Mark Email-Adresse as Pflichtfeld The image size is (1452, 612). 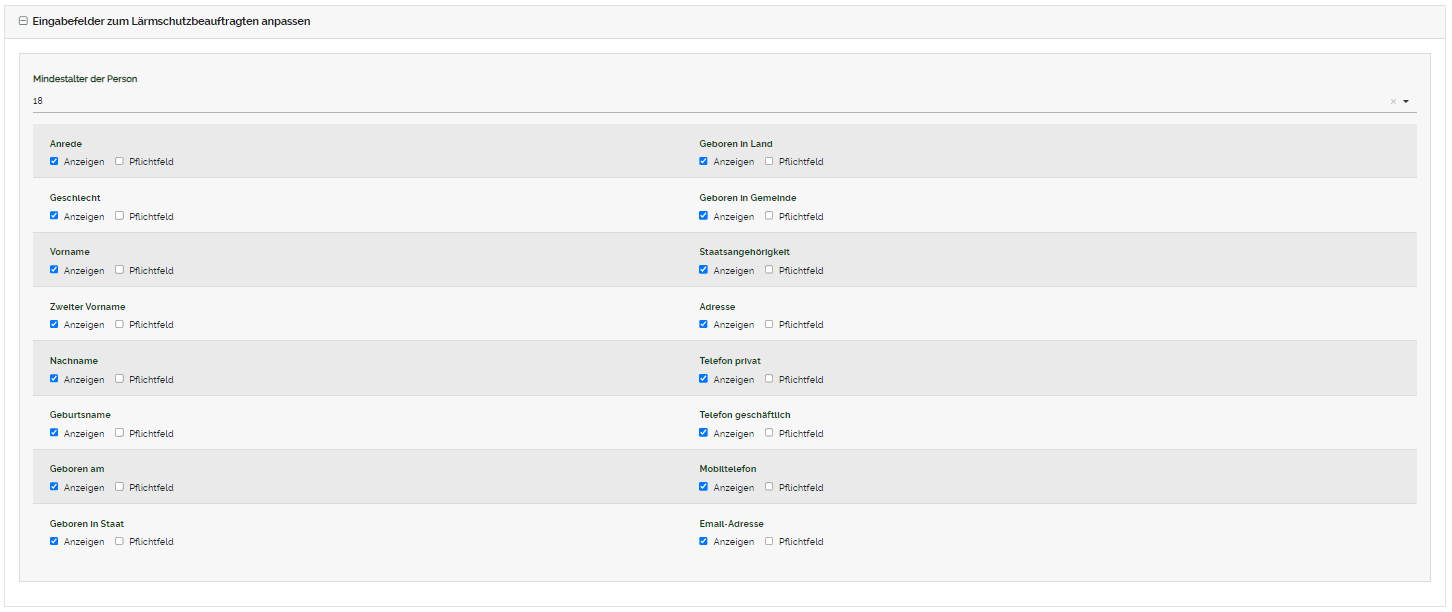769,541
